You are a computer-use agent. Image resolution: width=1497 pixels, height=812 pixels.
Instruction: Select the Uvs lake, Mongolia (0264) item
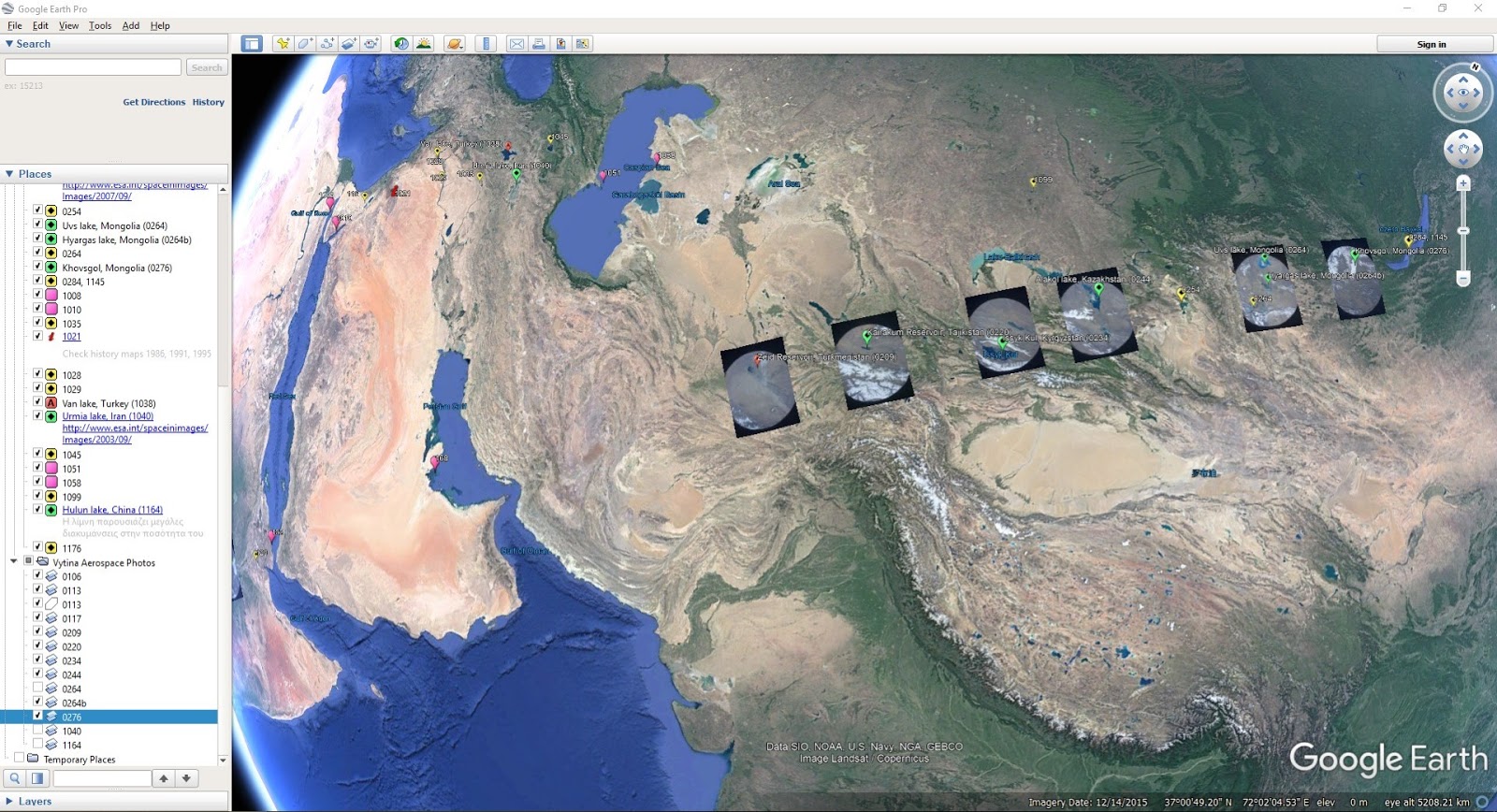(x=115, y=225)
